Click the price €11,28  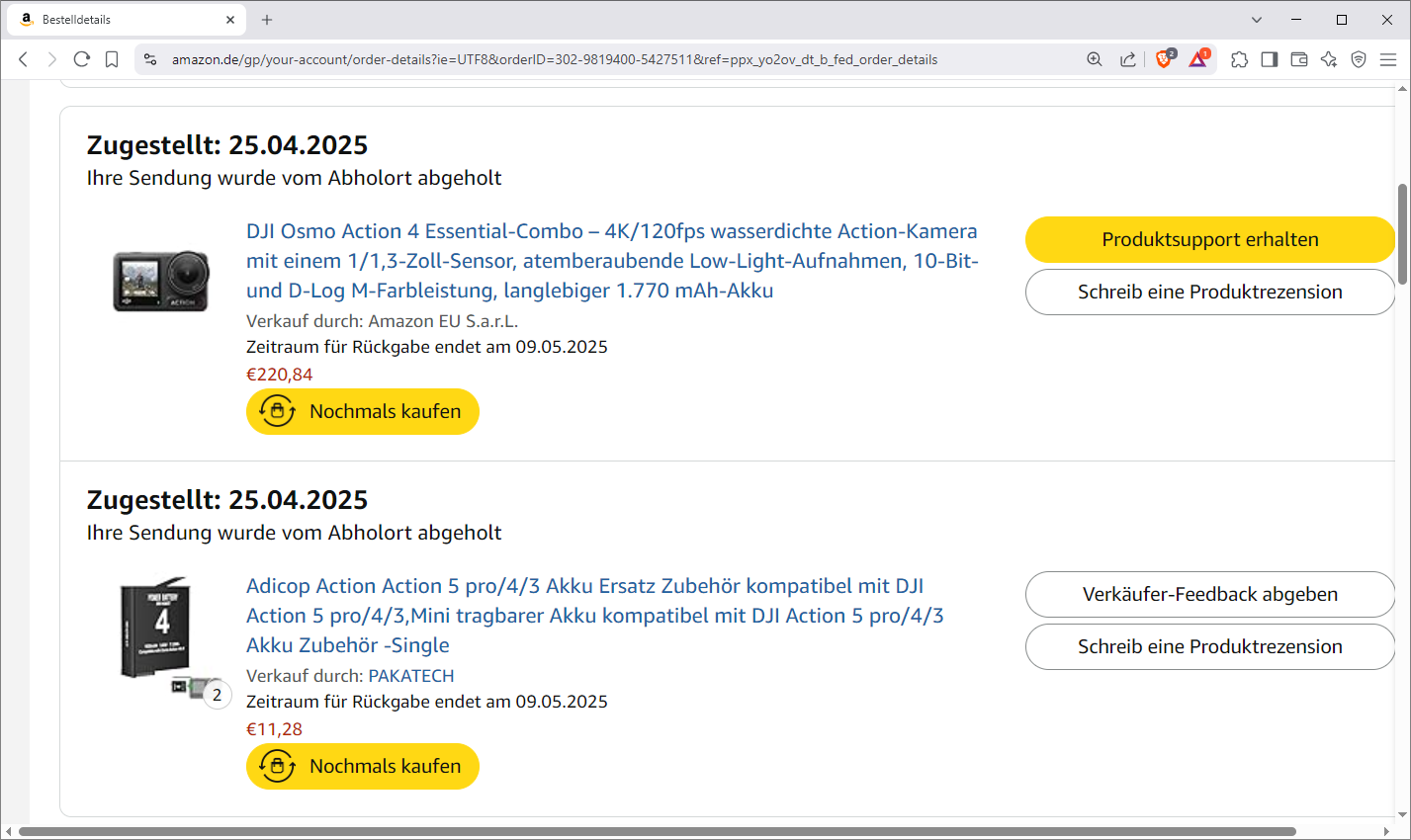point(275,729)
